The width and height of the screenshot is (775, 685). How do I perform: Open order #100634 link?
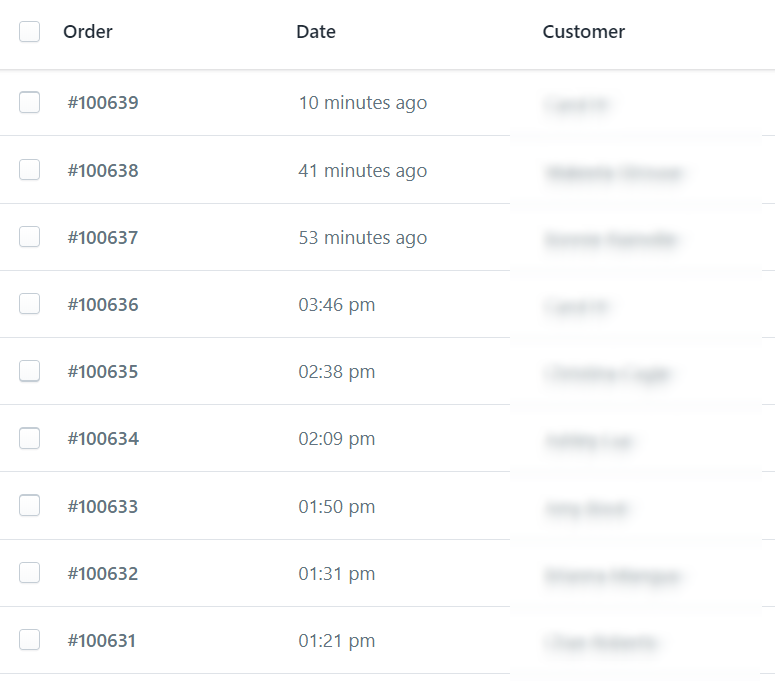click(103, 439)
